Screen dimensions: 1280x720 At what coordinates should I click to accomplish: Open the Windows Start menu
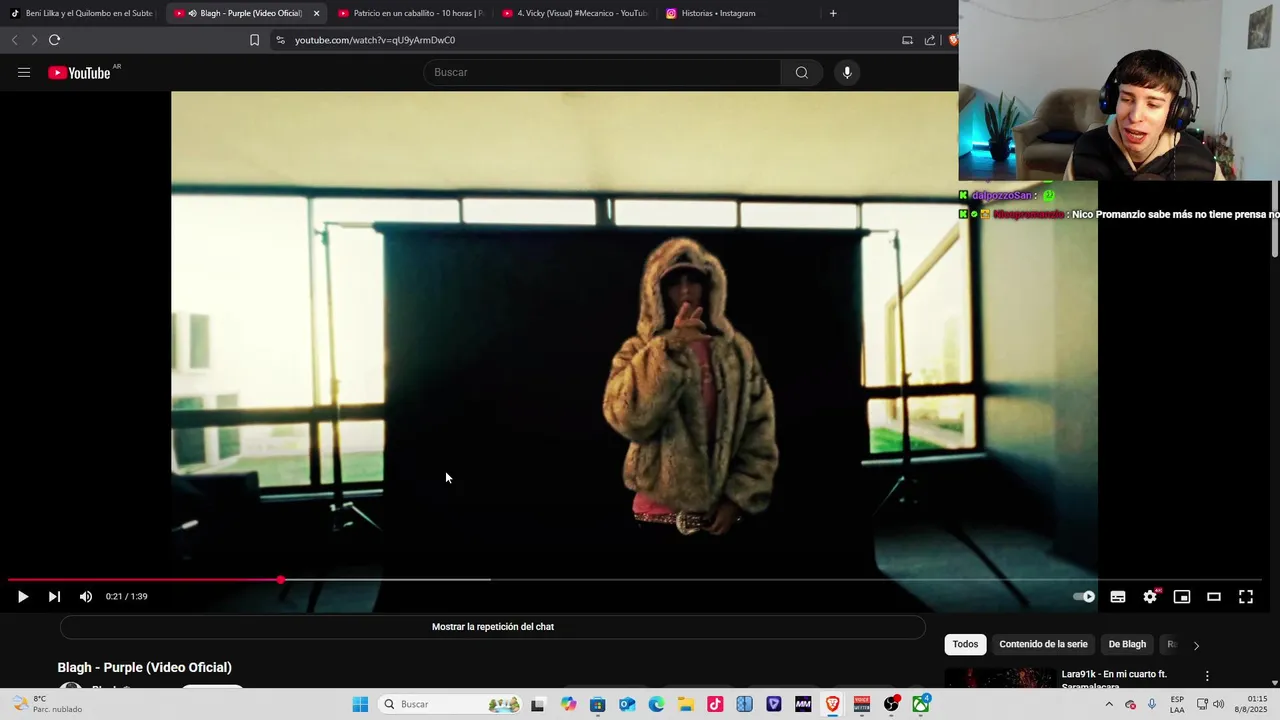pos(360,704)
